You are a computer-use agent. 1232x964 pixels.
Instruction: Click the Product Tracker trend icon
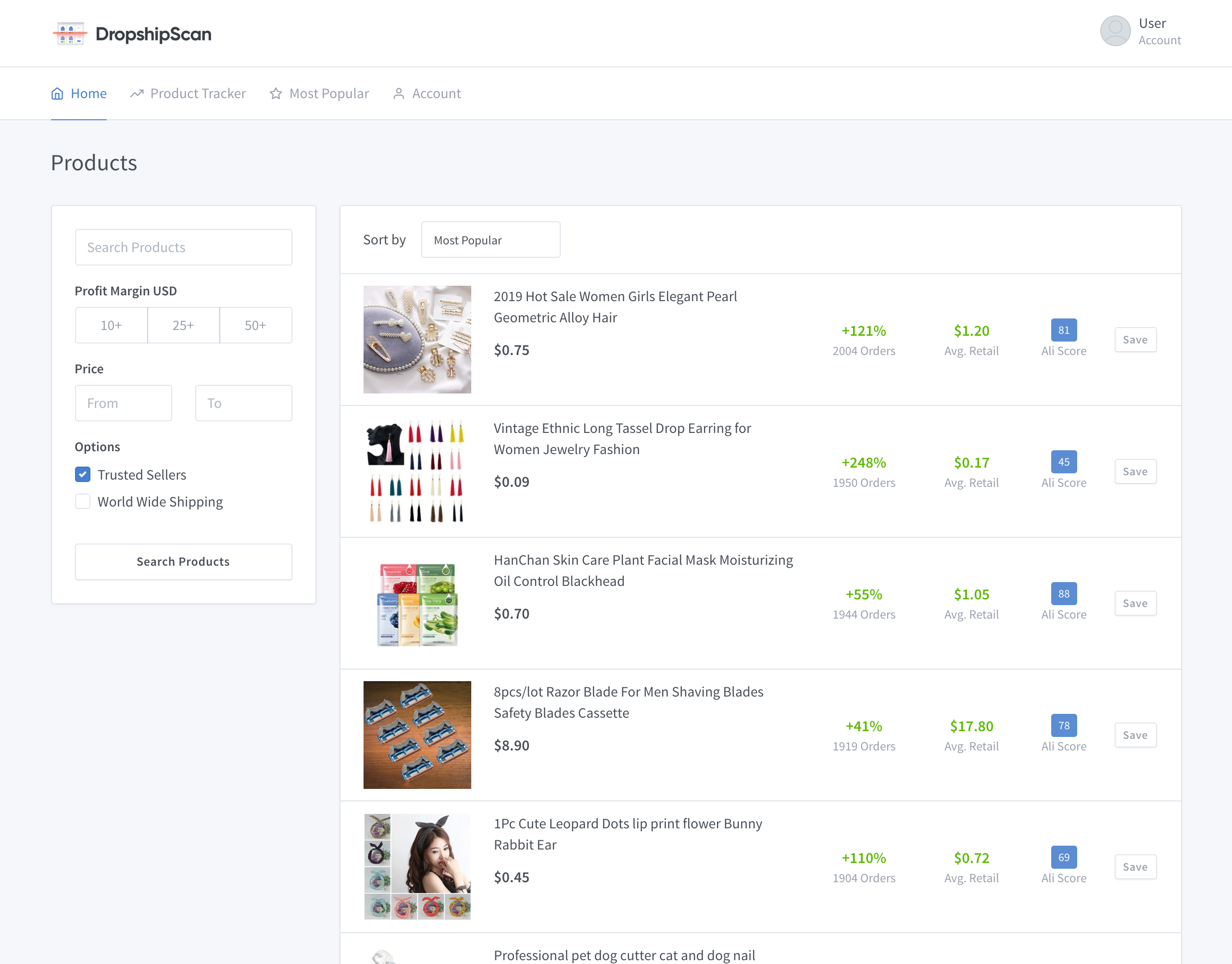click(x=137, y=94)
